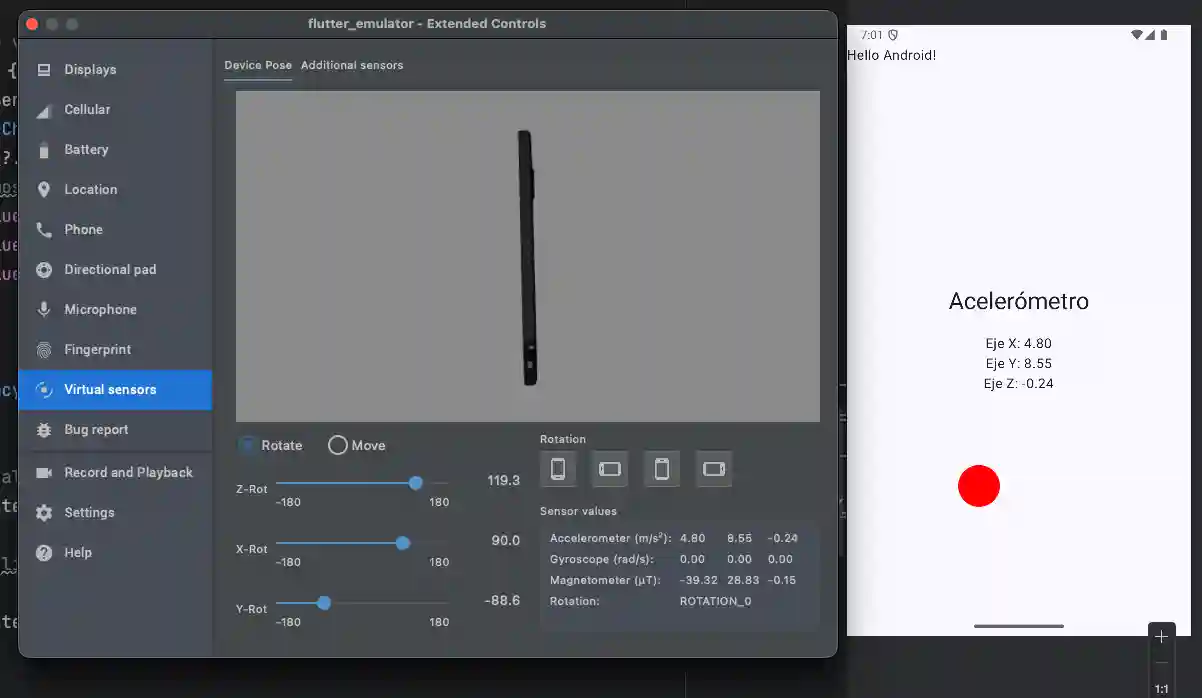Open the Record and Playback section
The image size is (1202, 698).
tap(128, 472)
